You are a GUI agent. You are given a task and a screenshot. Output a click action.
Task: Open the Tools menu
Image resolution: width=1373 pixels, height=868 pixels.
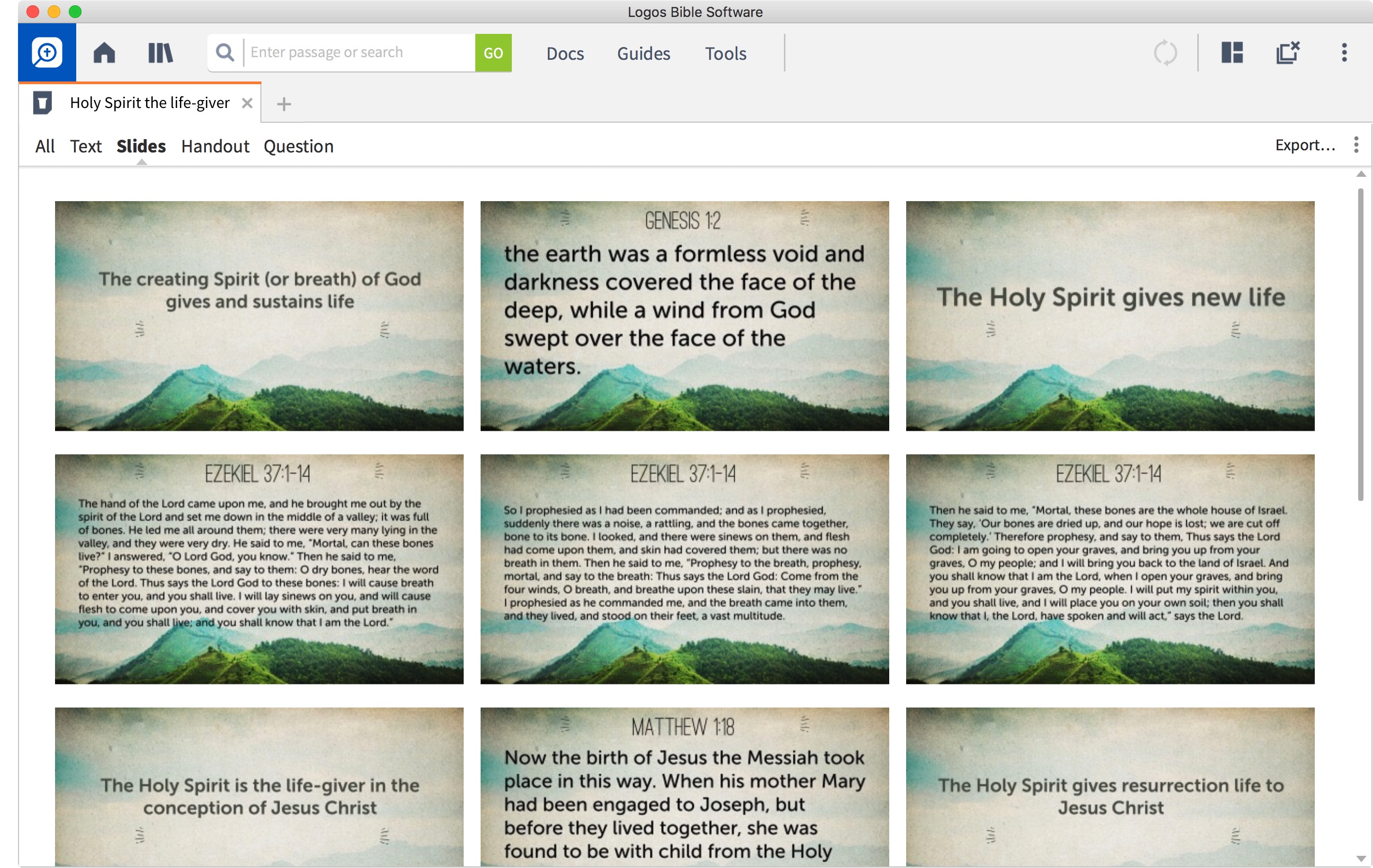click(x=725, y=53)
